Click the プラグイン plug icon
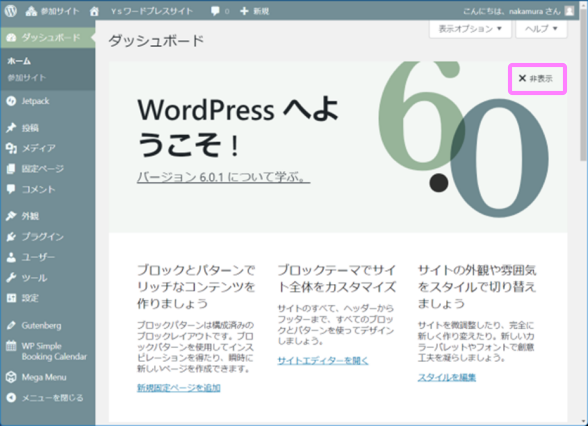Viewport: 588px width, 426px height. coord(11,237)
